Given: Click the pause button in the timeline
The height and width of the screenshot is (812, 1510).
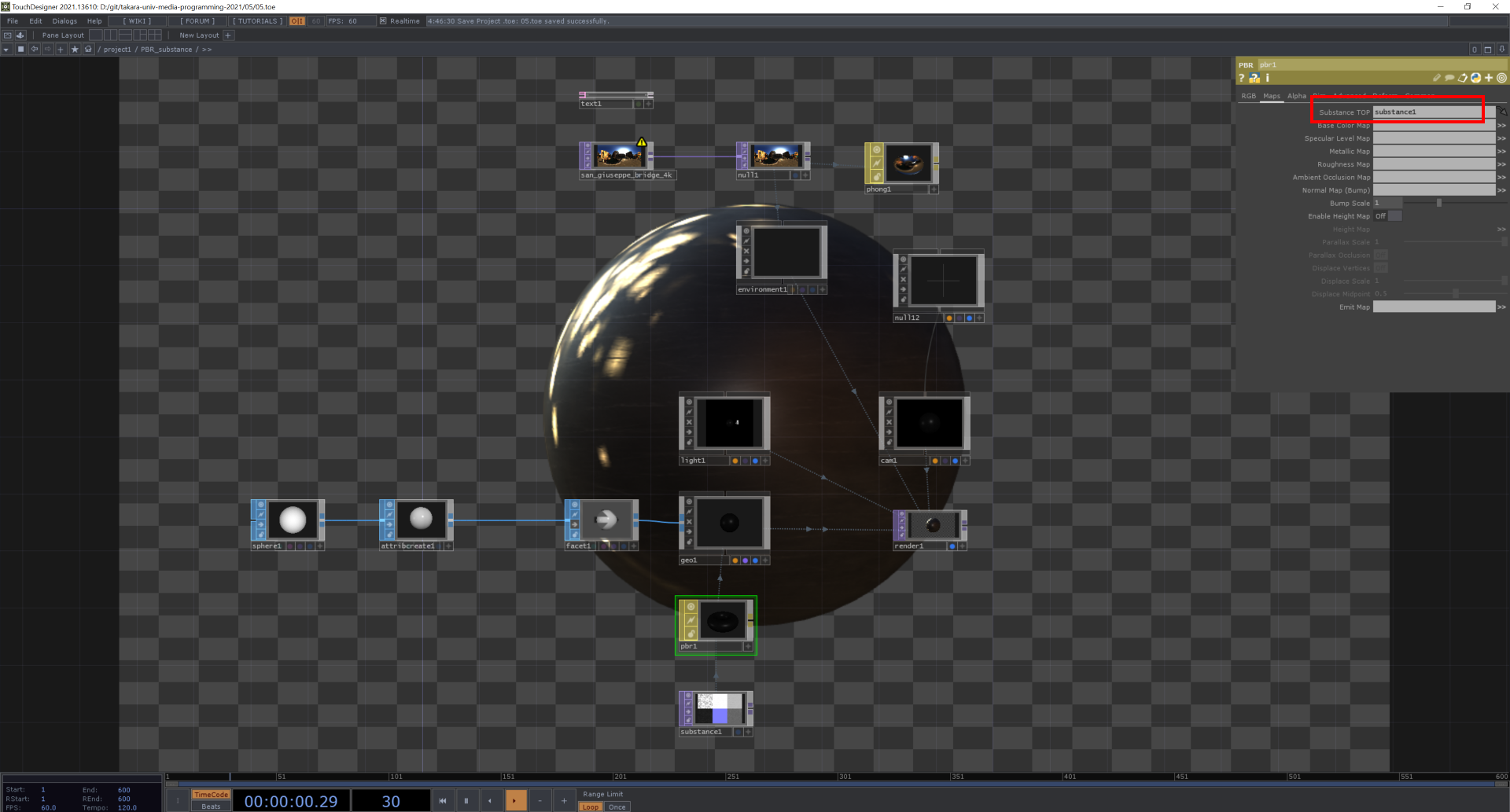Looking at the screenshot, I should [466, 801].
